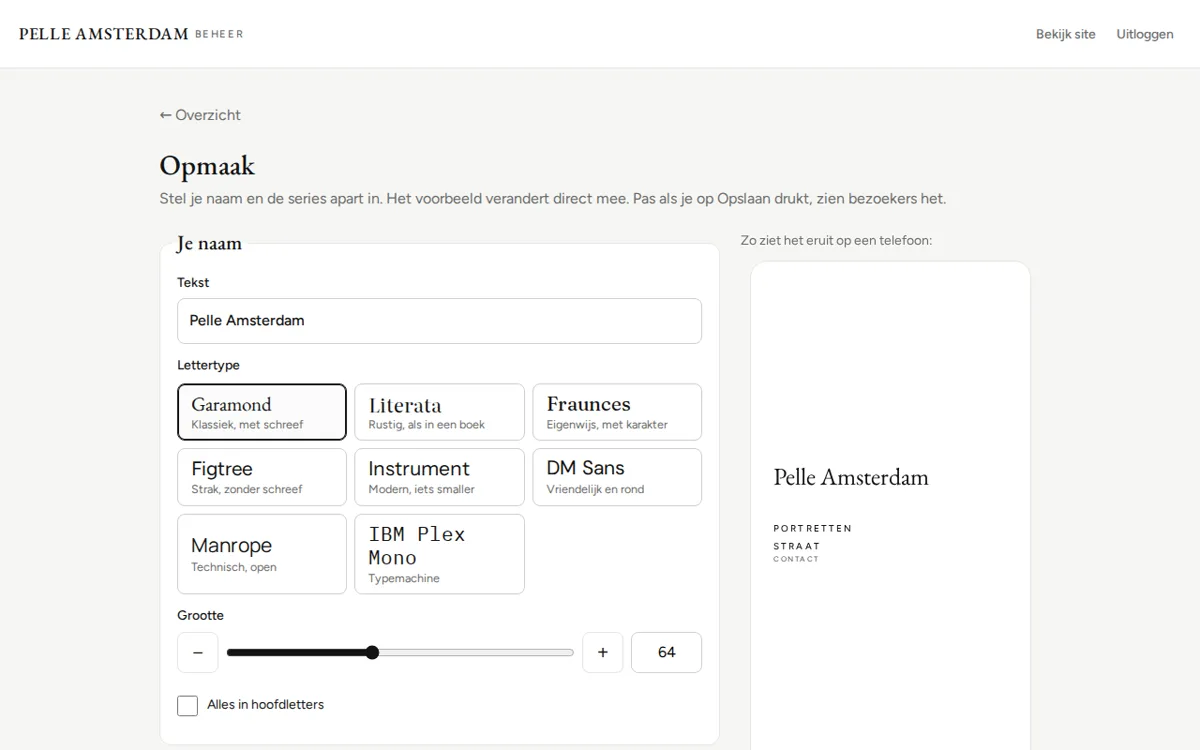Enable the Alles in hoofdletters checkbox
The image size is (1200, 750).
[x=187, y=706]
